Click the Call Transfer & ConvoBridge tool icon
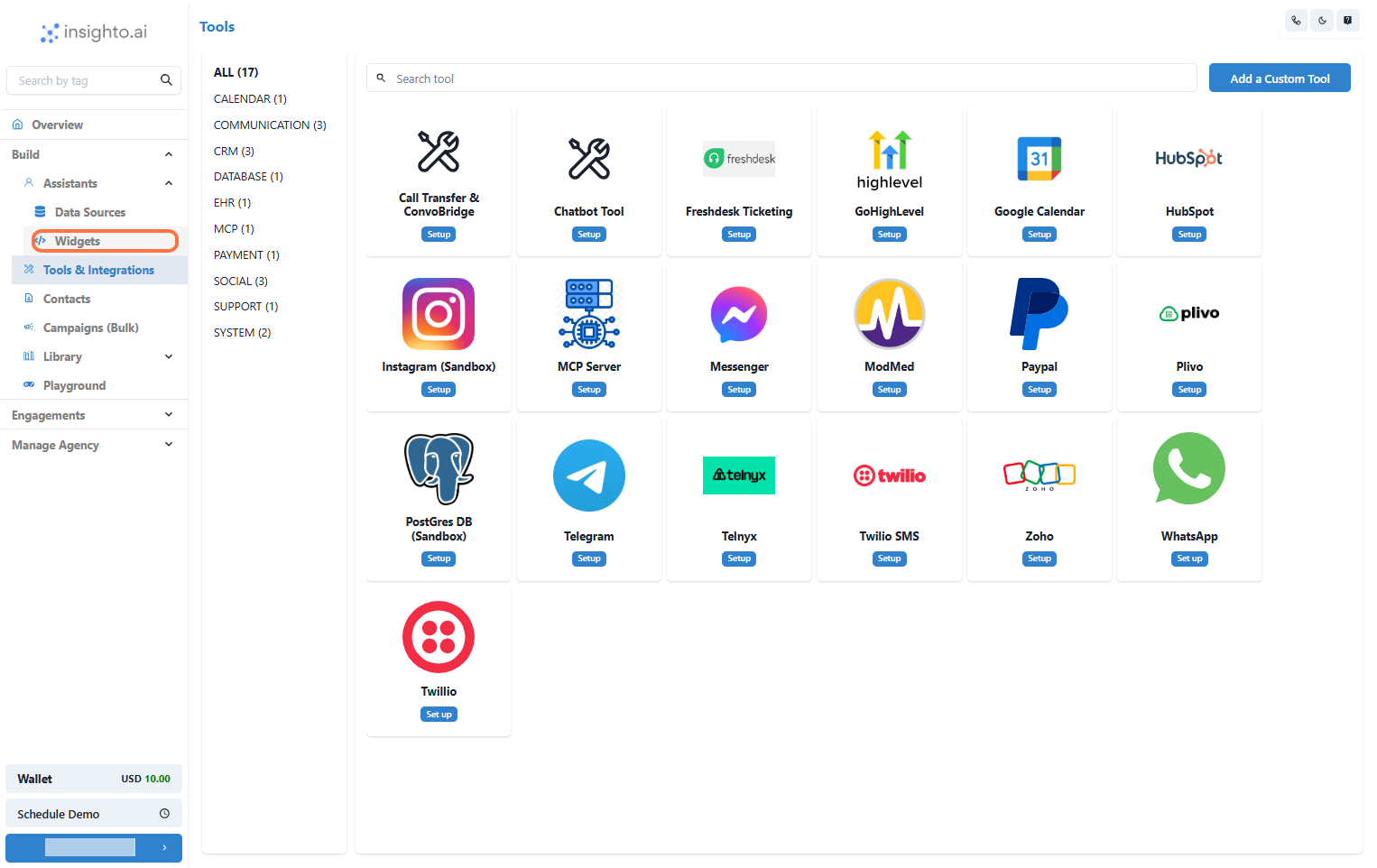The width and height of the screenshot is (1377, 868). [439, 152]
